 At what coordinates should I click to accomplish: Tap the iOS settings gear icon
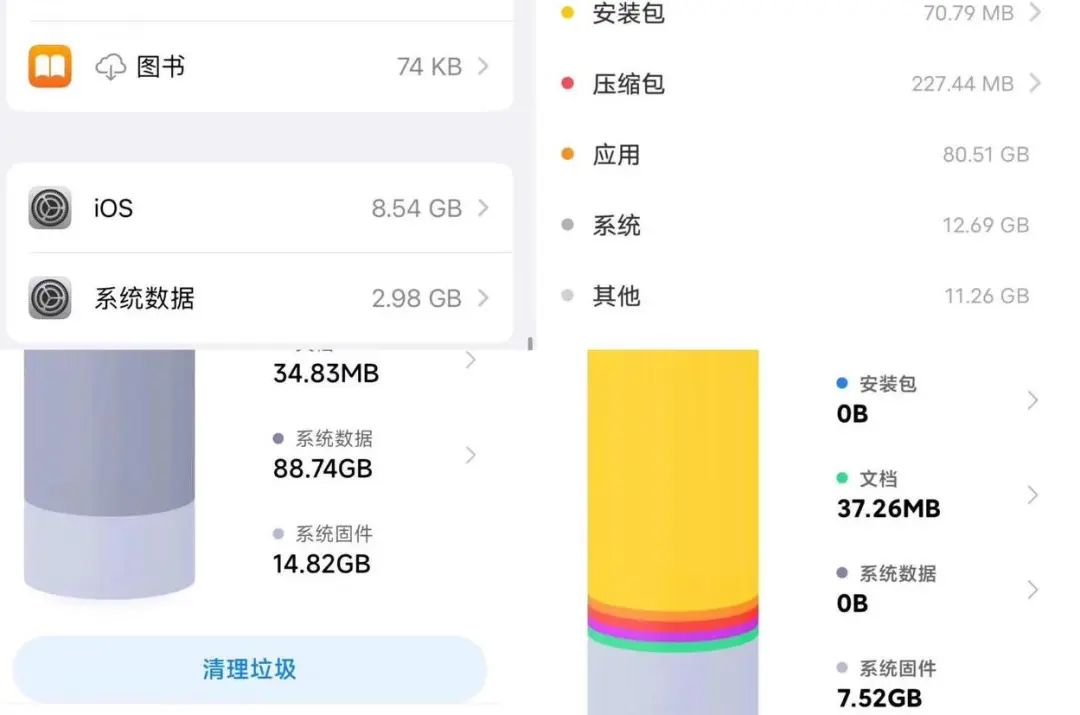click(x=50, y=208)
